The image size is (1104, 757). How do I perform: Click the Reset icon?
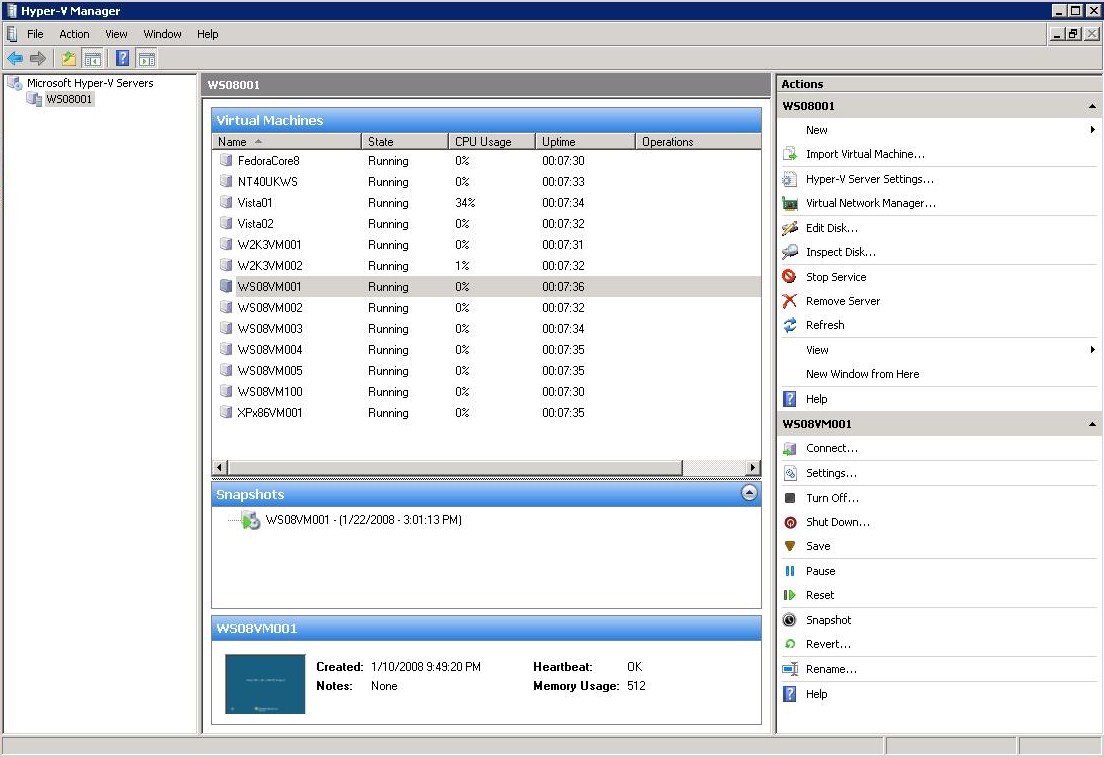pyautogui.click(x=790, y=596)
